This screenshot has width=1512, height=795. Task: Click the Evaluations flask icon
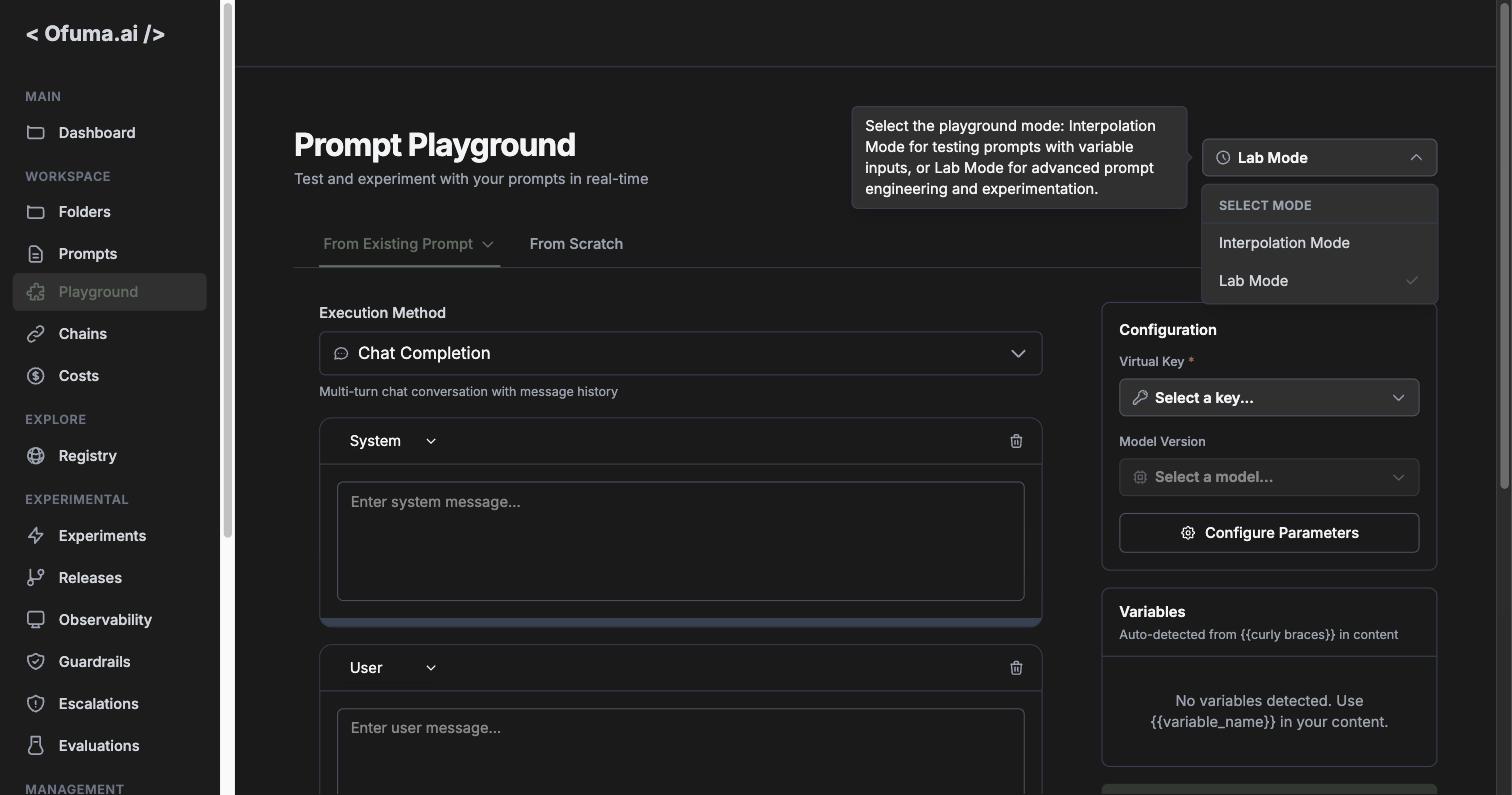click(36, 746)
